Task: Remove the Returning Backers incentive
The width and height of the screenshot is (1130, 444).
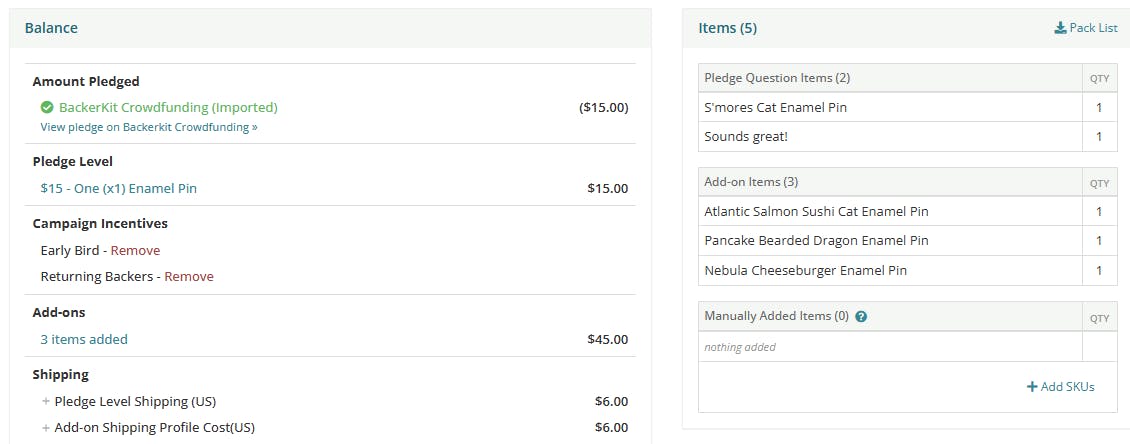Action: coord(189,276)
